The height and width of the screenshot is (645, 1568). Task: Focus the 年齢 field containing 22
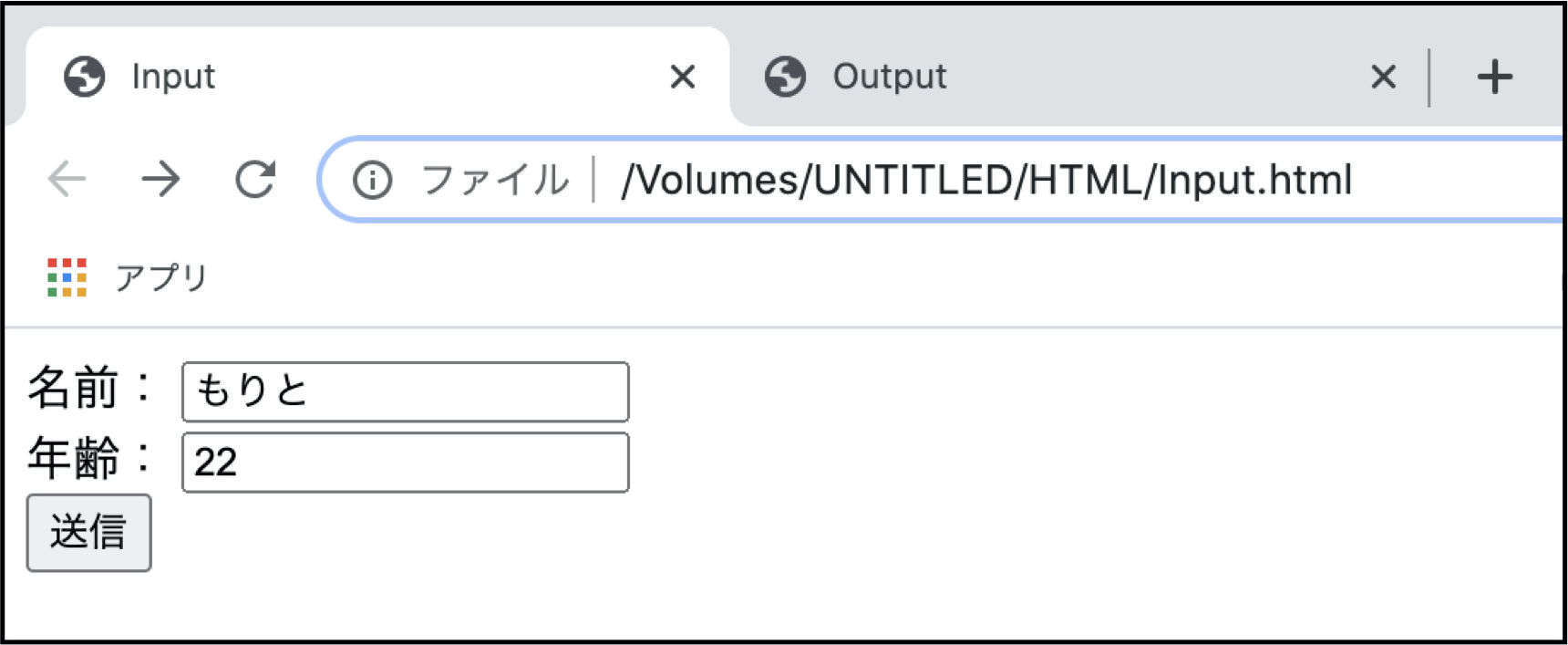tap(406, 463)
